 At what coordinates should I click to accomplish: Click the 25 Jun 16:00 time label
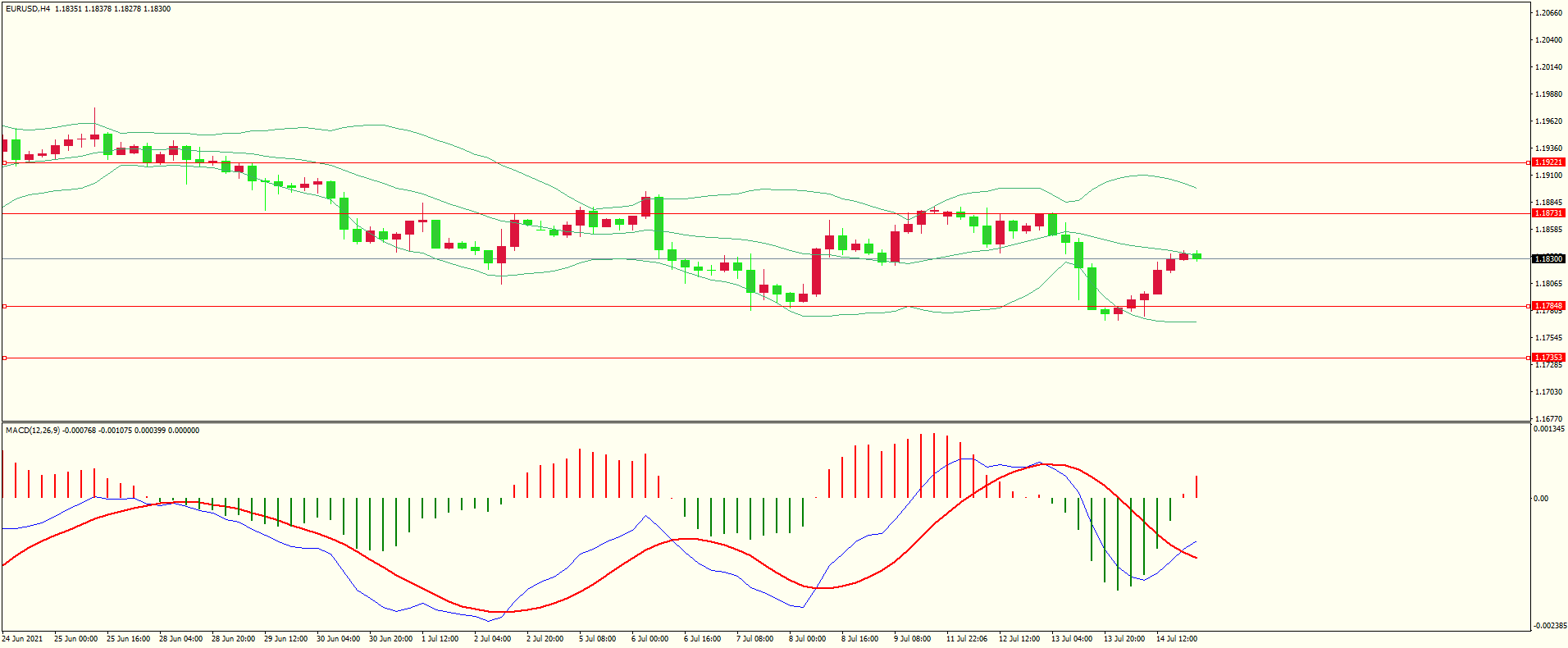tap(128, 639)
